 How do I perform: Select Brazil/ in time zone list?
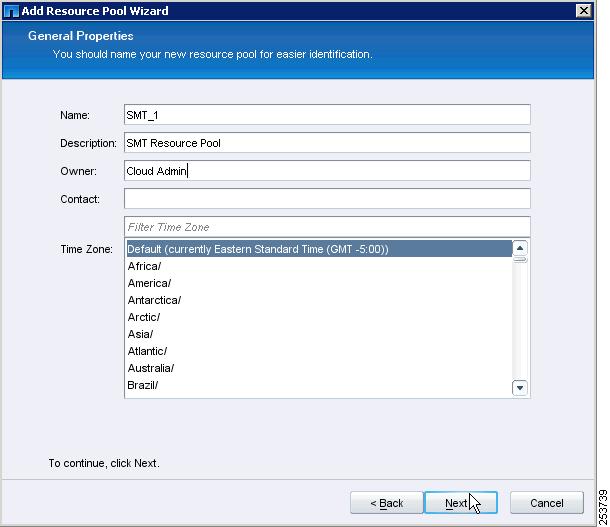click(x=319, y=385)
